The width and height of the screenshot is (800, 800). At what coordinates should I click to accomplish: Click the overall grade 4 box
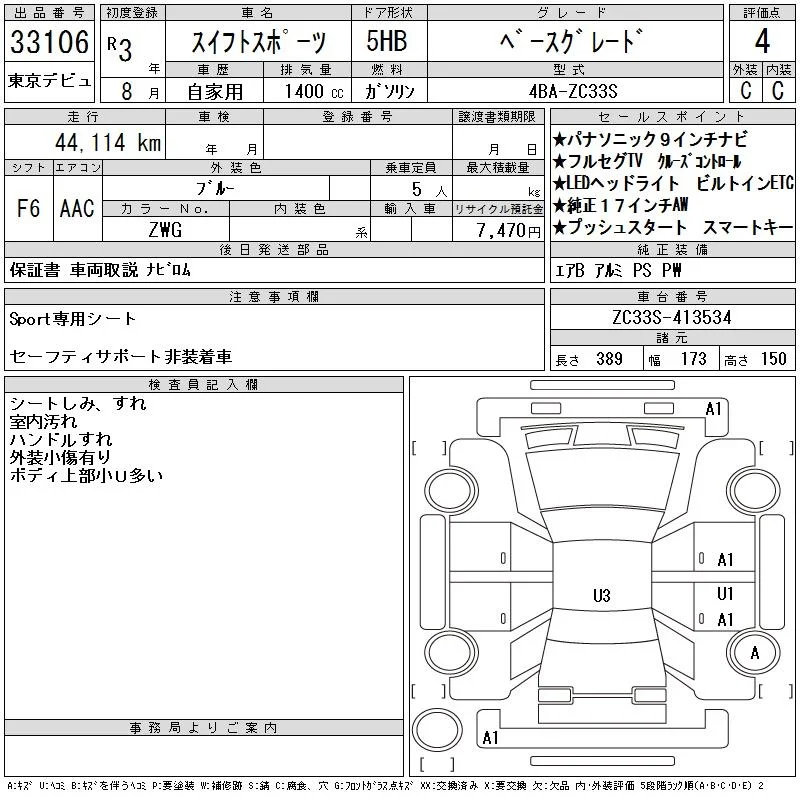(x=762, y=41)
